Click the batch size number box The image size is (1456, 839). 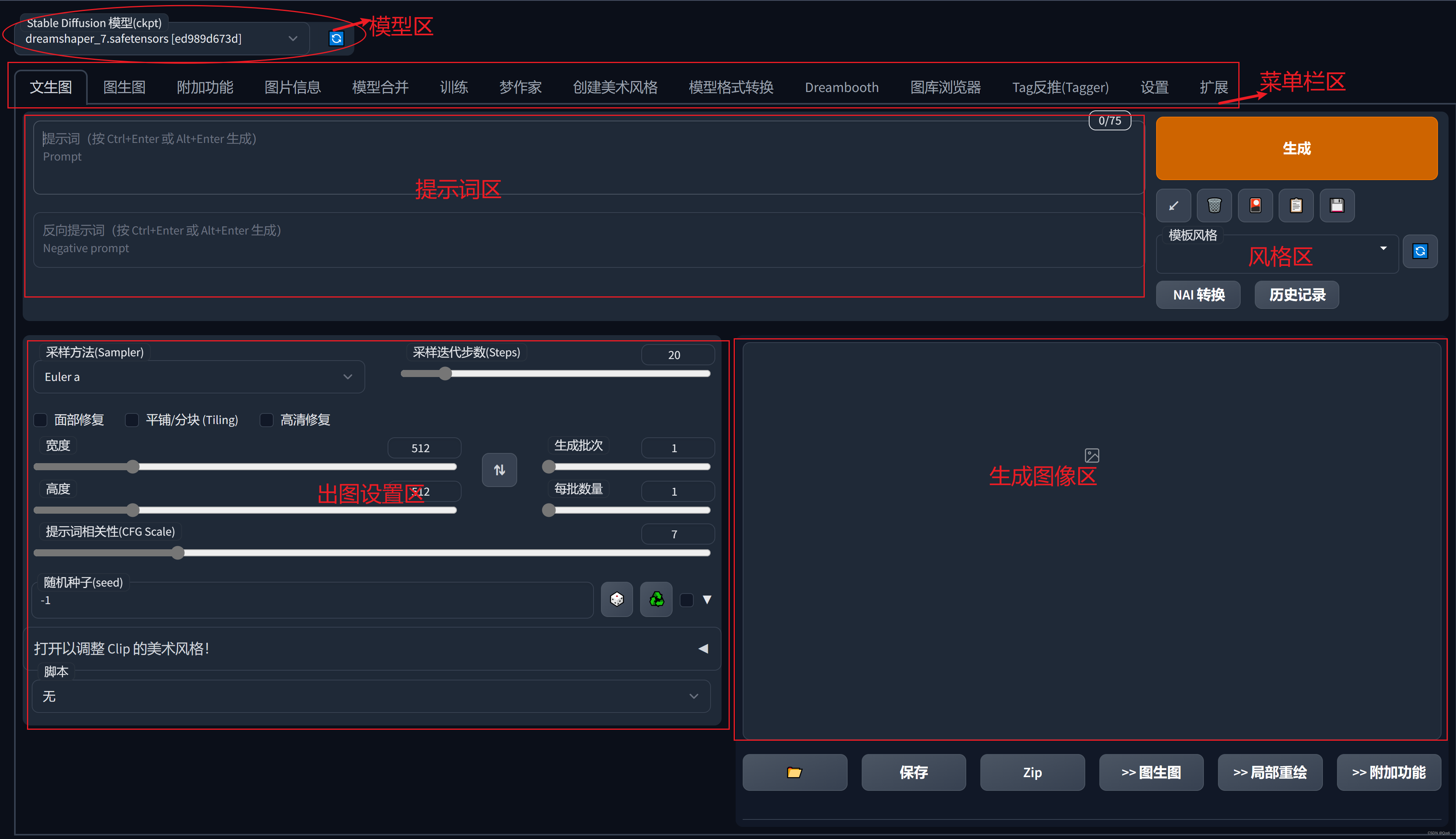pyautogui.click(x=678, y=491)
